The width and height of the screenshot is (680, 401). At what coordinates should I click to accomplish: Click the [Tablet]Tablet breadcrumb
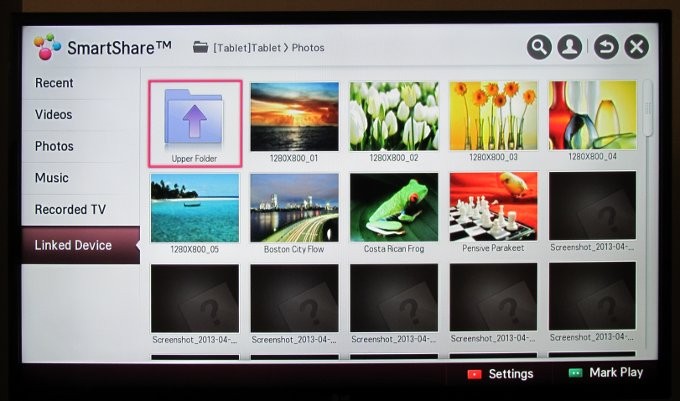point(247,48)
